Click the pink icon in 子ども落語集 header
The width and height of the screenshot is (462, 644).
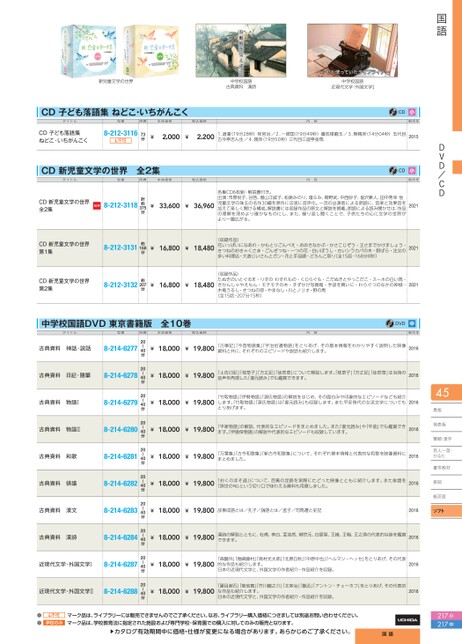412,112
